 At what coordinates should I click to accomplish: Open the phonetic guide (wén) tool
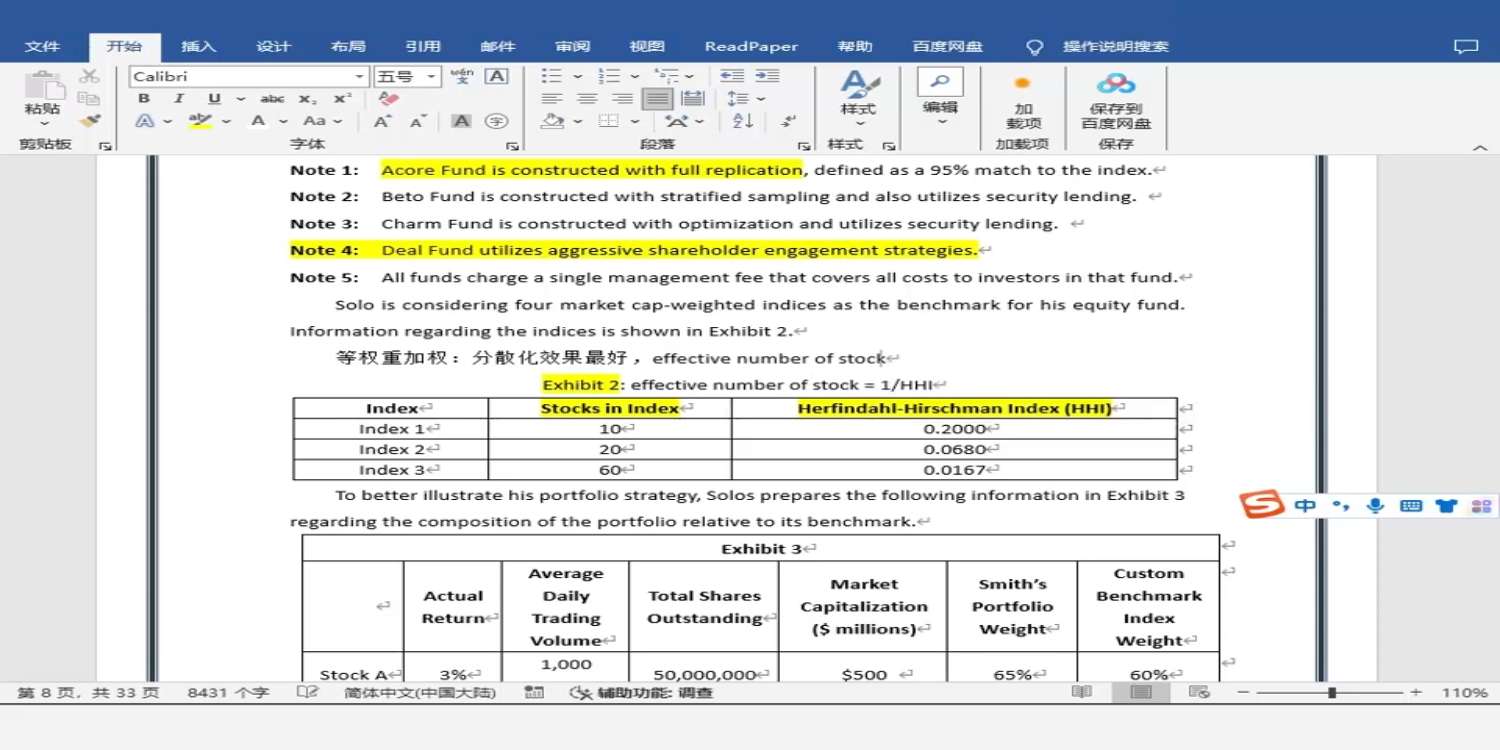pyautogui.click(x=462, y=77)
